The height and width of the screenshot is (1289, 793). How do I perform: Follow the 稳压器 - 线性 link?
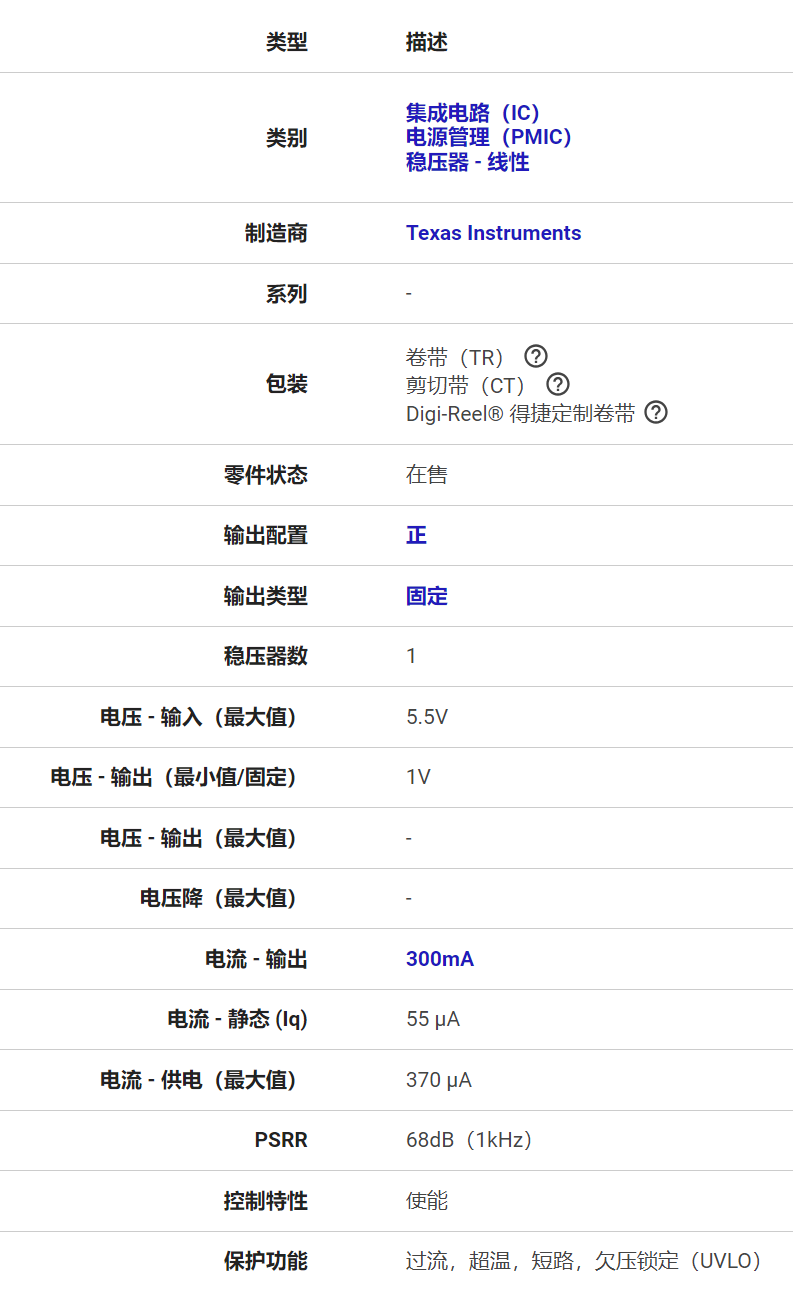(x=467, y=162)
